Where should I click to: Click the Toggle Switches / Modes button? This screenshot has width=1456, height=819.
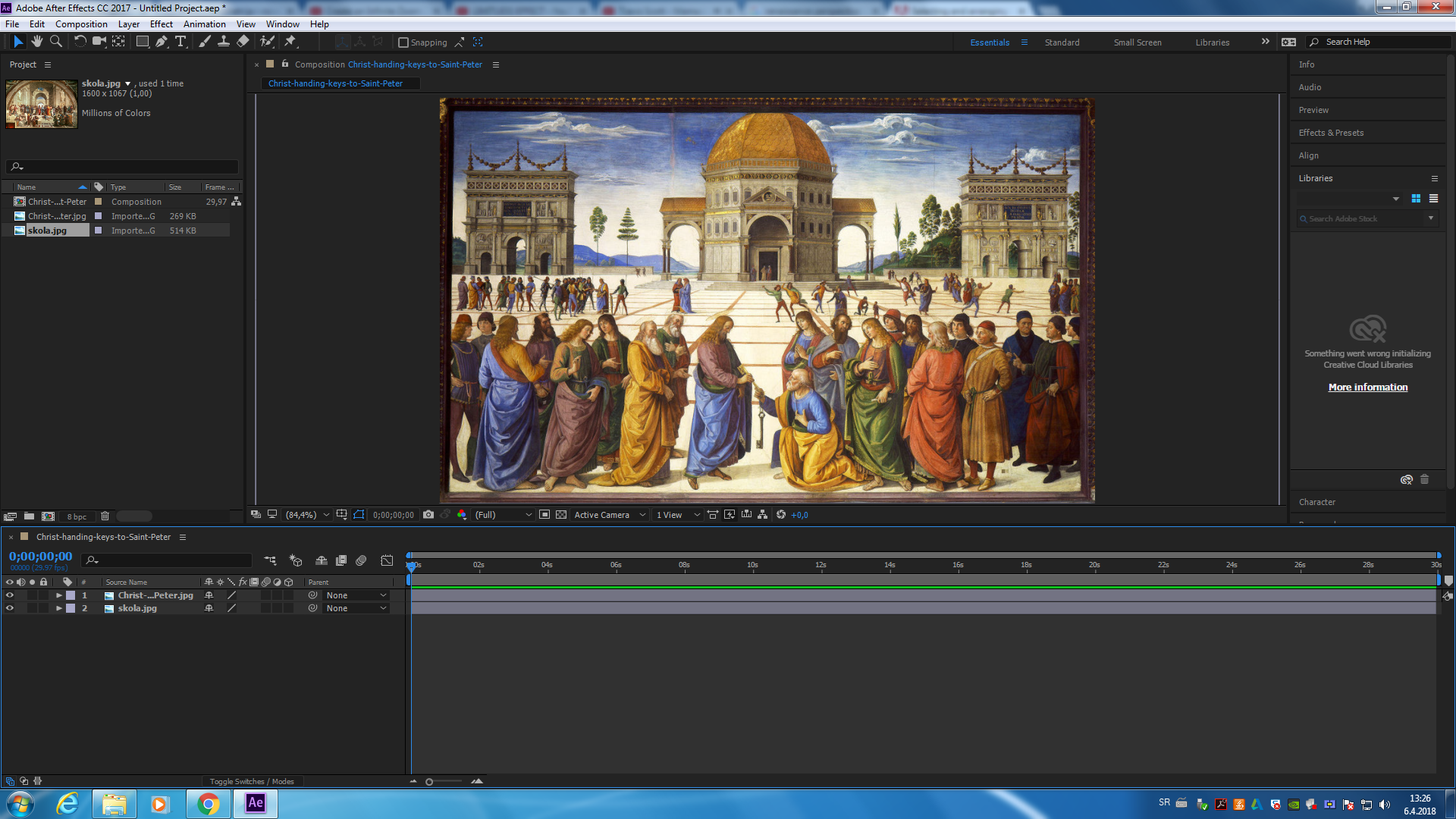tap(252, 781)
